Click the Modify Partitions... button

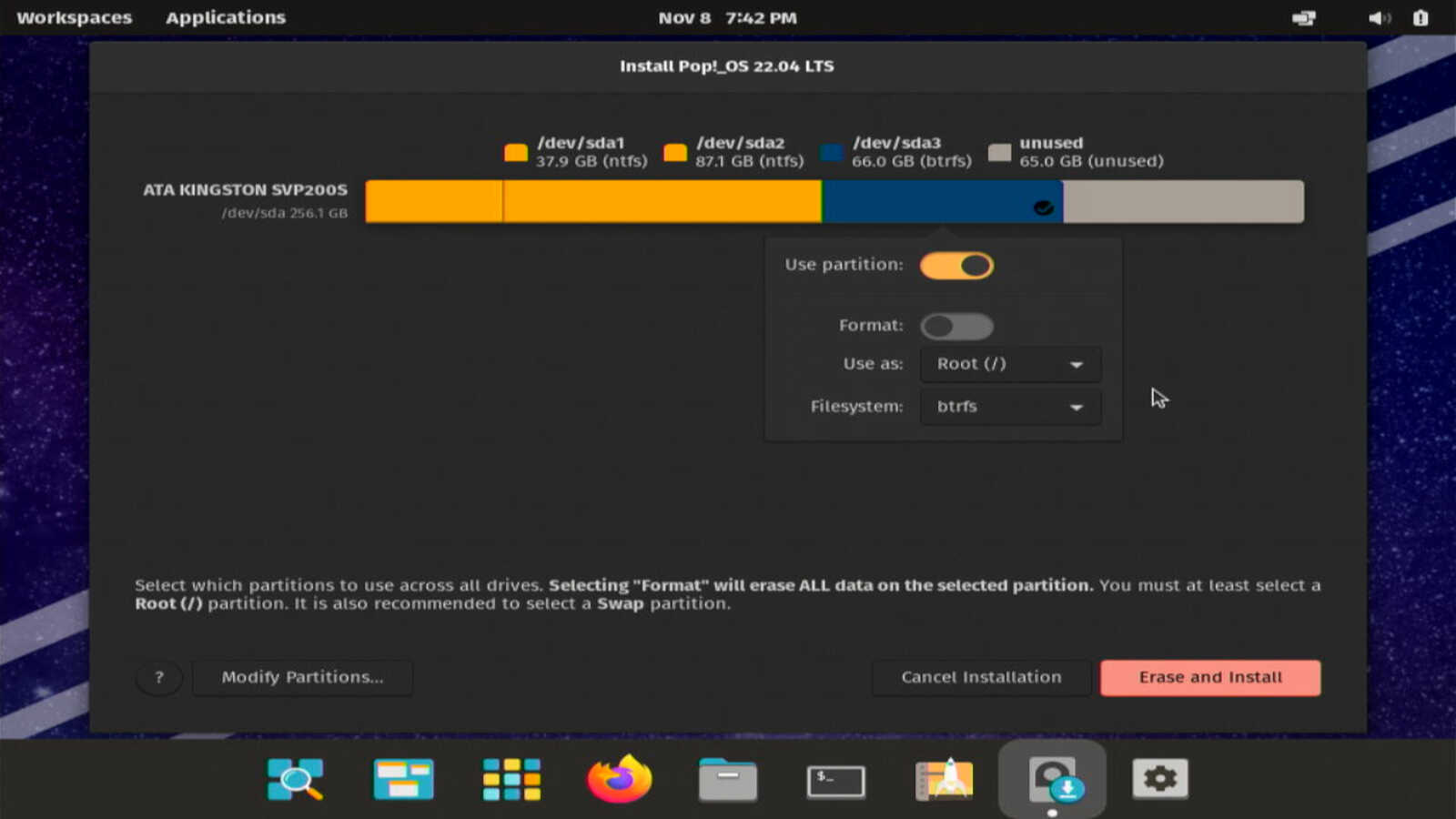[303, 677]
